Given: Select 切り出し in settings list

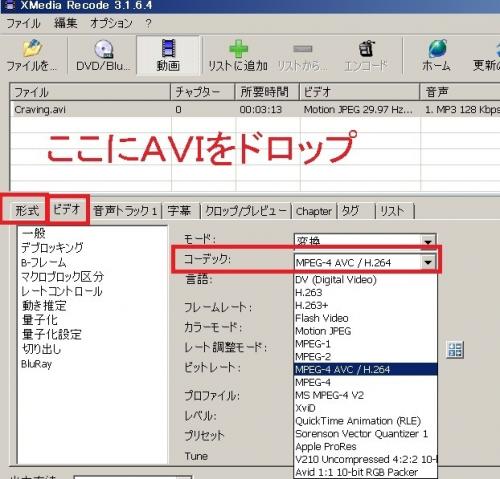Looking at the screenshot, I should pyautogui.click(x=41, y=349).
